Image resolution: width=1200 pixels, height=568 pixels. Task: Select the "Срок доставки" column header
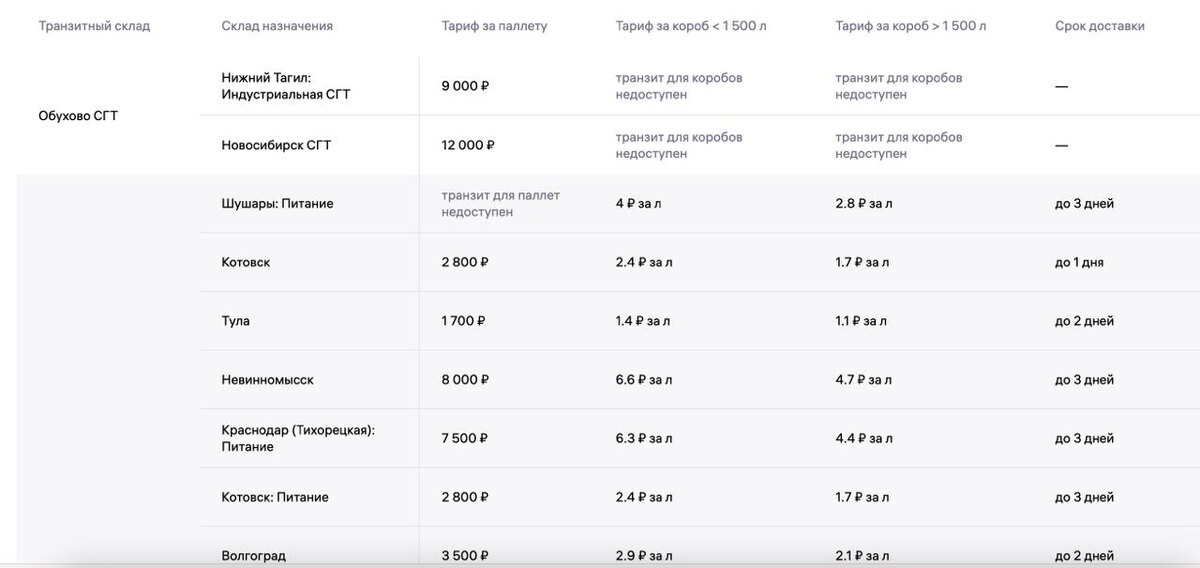coord(1099,26)
